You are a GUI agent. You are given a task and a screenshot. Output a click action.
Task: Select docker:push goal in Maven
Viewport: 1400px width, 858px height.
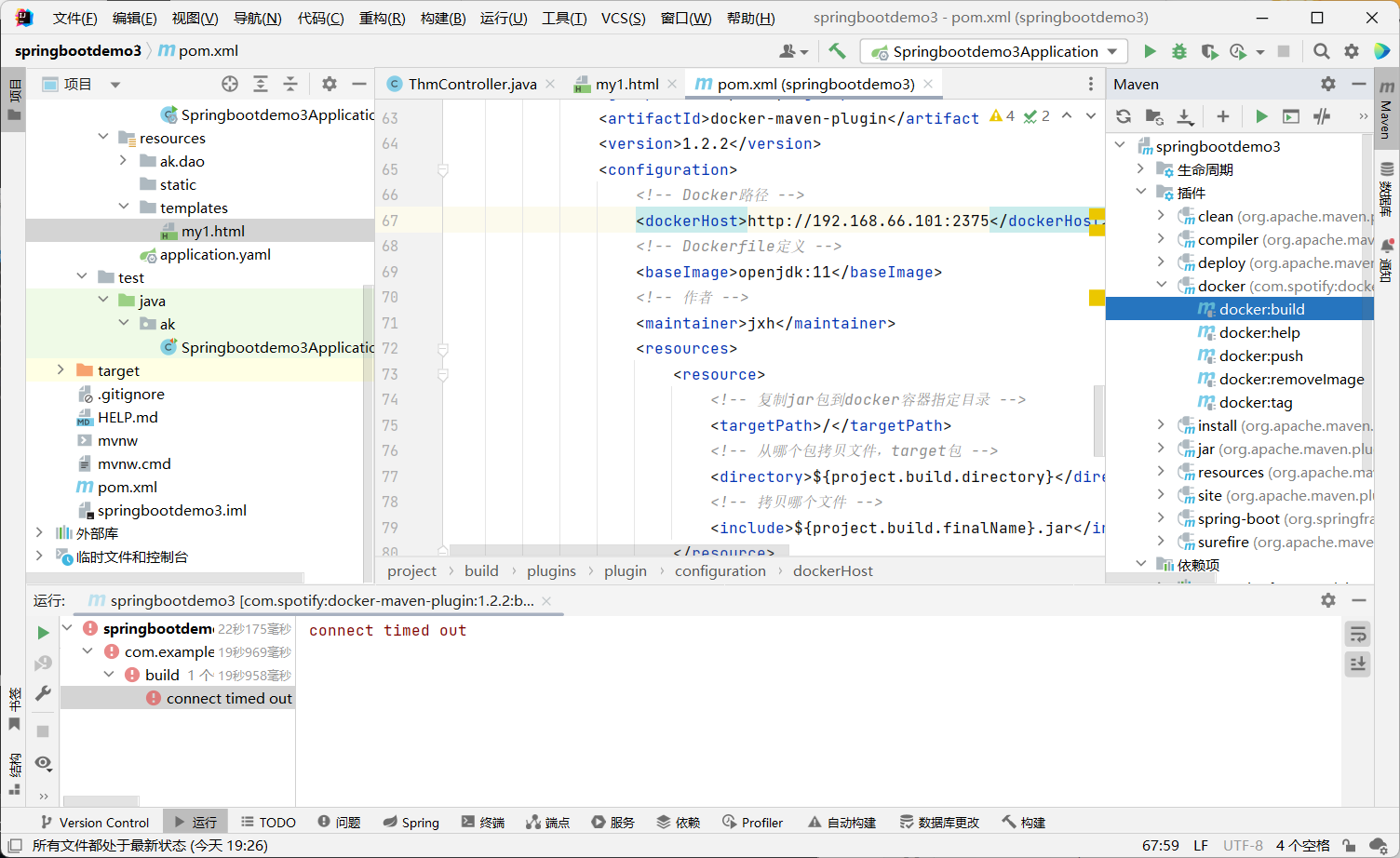click(x=1260, y=355)
